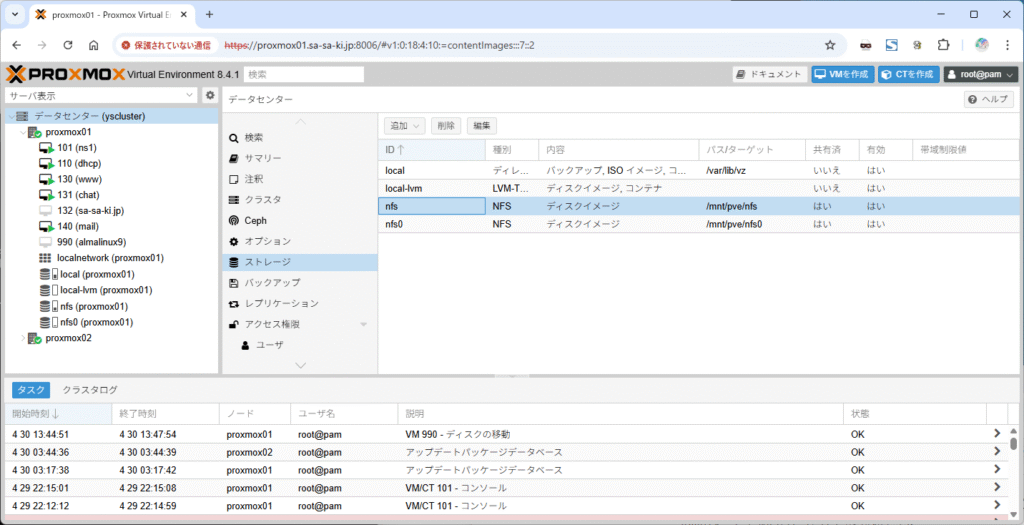1024x525 pixels.
Task: Click the VM 130 (www) monitor icon
Action: tap(46, 179)
